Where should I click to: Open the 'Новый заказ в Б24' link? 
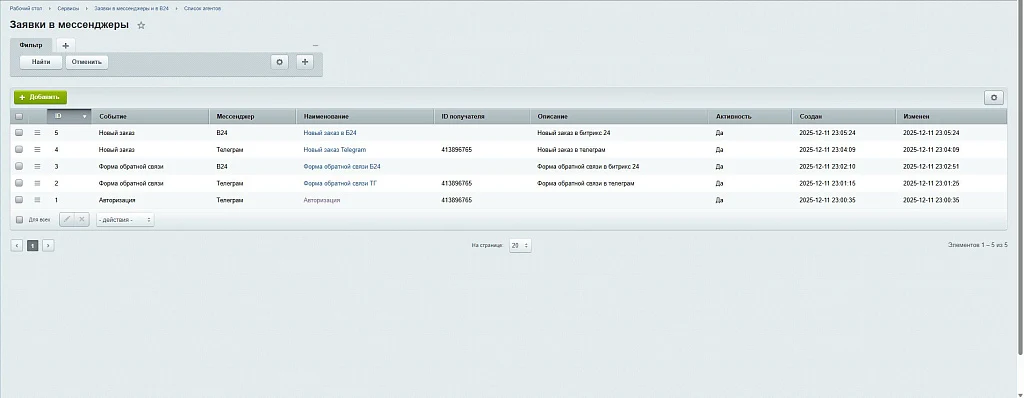(x=330, y=133)
